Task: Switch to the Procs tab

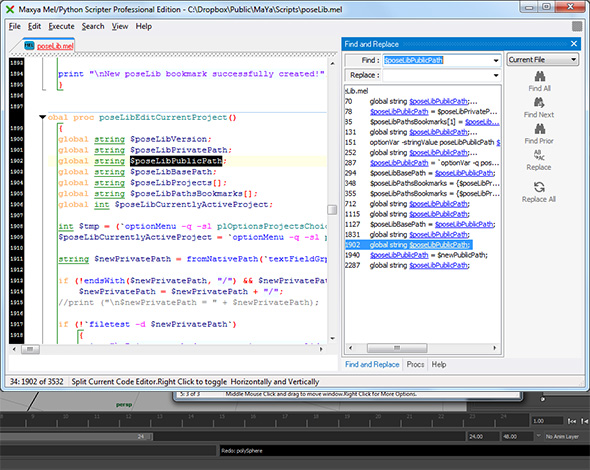Action: 415,364
